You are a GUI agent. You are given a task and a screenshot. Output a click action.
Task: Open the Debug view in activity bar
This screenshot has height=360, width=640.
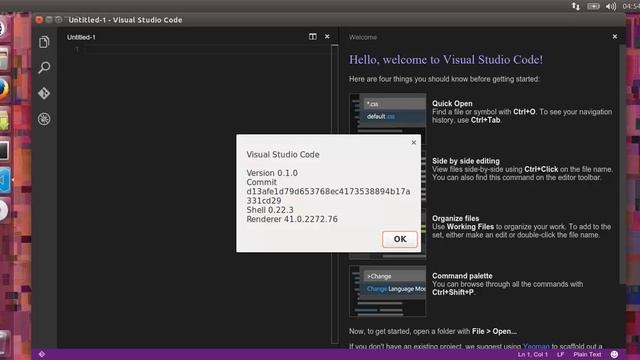pyautogui.click(x=44, y=119)
